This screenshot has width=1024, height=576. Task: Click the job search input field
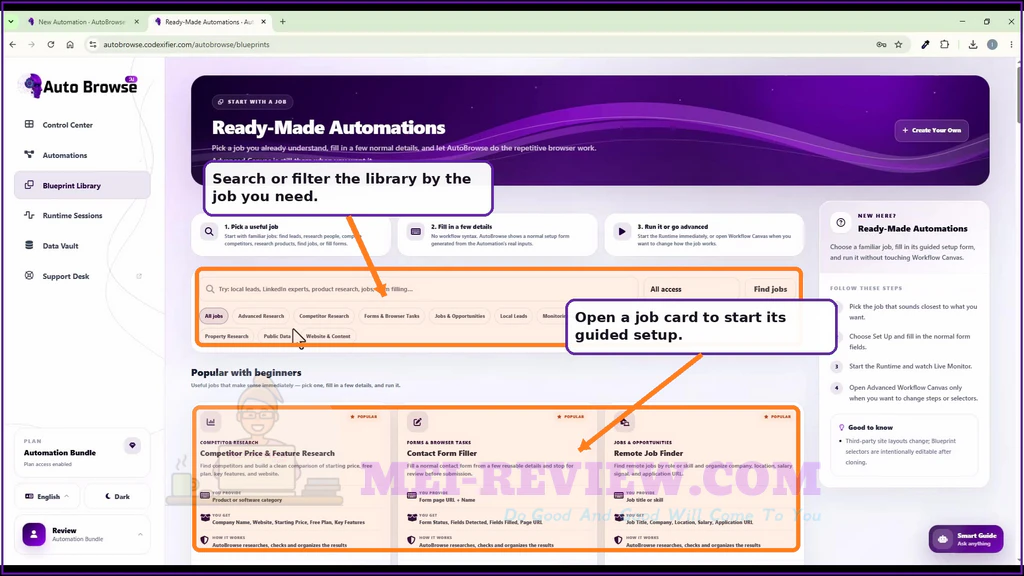click(x=418, y=289)
